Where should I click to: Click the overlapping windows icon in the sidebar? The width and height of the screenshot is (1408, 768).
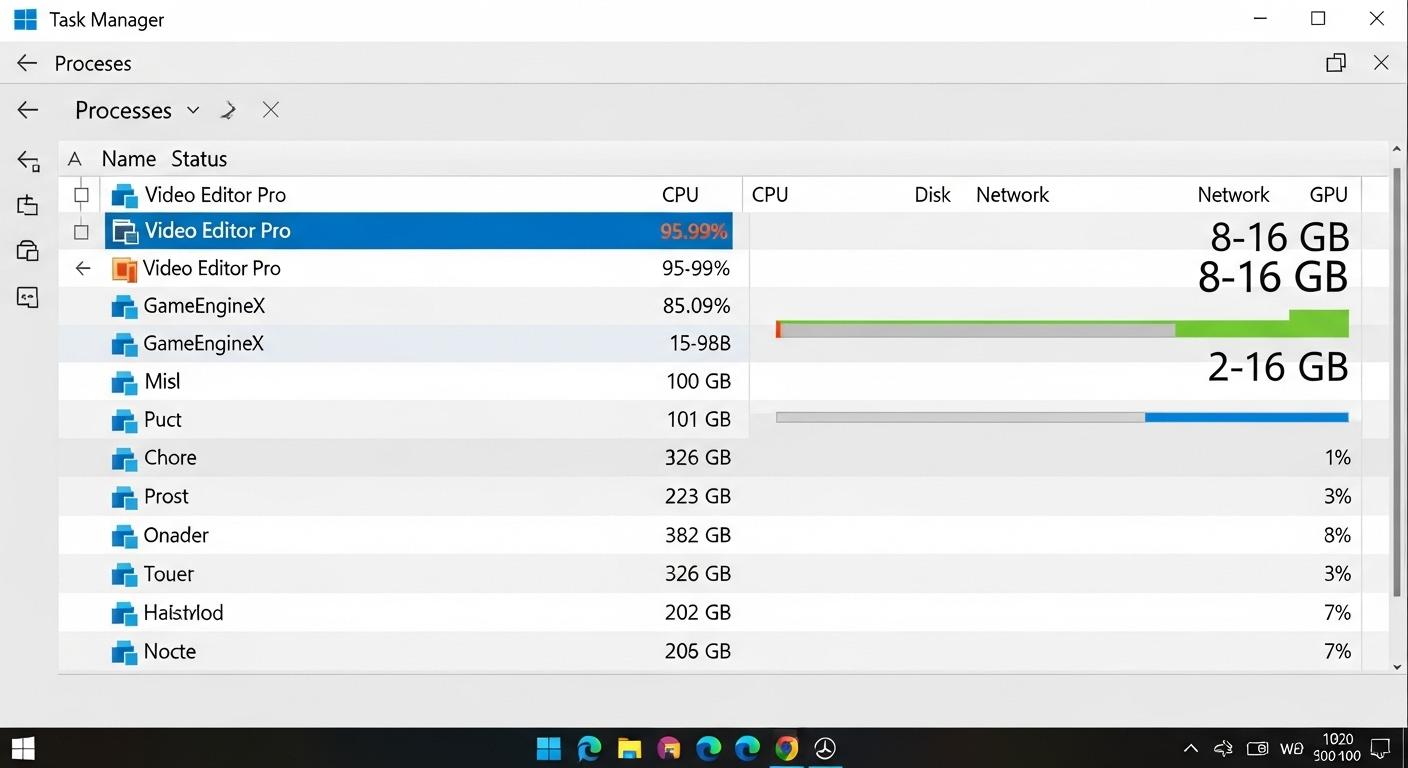(x=27, y=250)
